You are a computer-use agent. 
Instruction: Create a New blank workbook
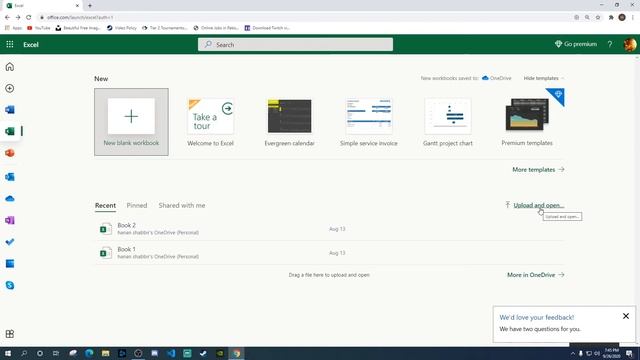coord(131,122)
